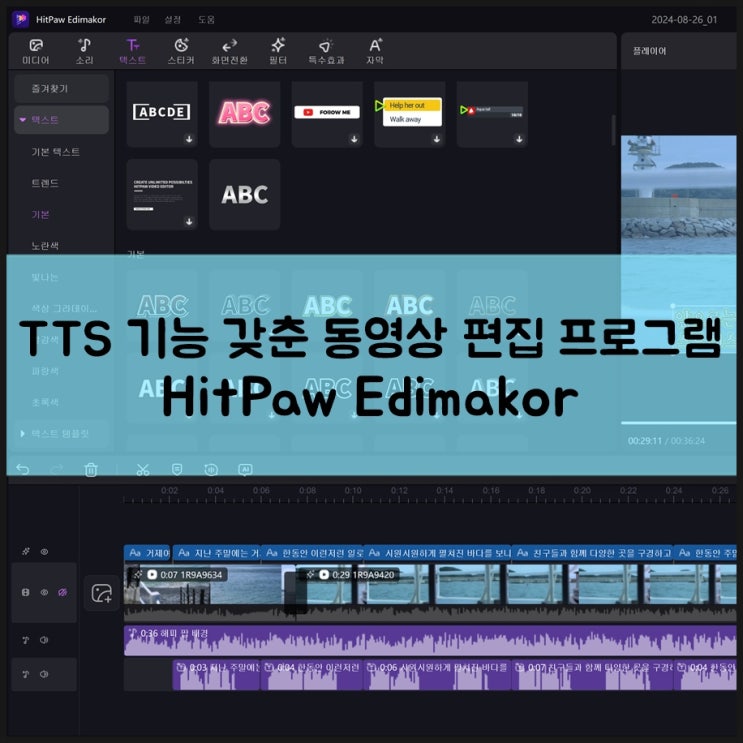Click the player progress bar
The width and height of the screenshot is (743, 743).
pos(679,423)
